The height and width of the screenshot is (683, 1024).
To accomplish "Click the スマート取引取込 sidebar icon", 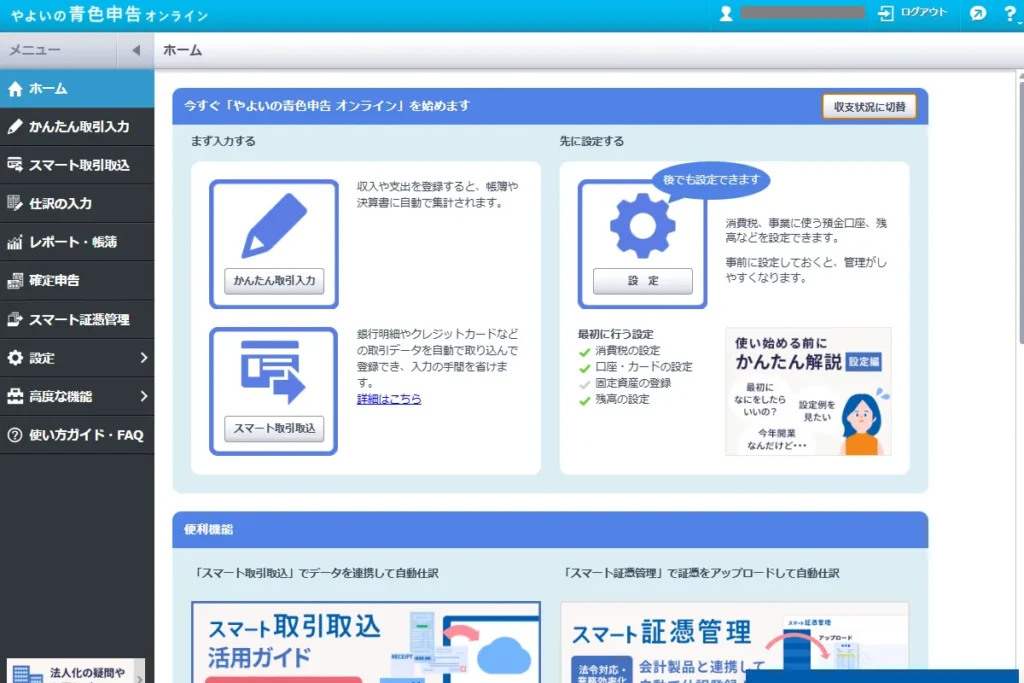I will tap(15, 165).
